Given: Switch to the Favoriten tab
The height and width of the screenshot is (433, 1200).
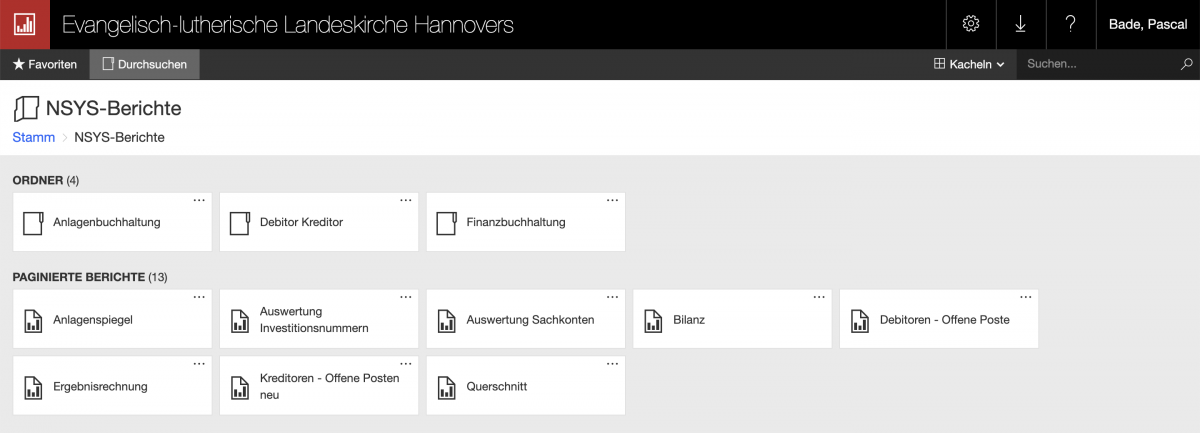Looking at the screenshot, I should point(45,64).
